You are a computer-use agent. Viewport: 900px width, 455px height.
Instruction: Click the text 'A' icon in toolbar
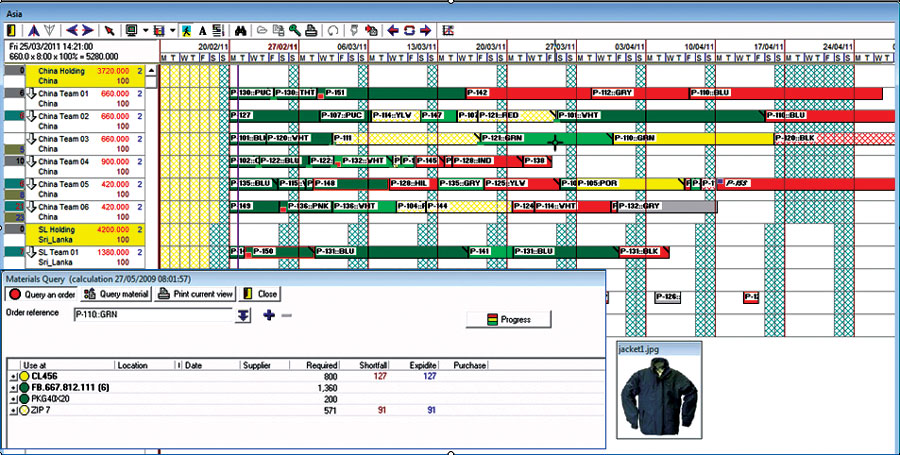click(202, 29)
